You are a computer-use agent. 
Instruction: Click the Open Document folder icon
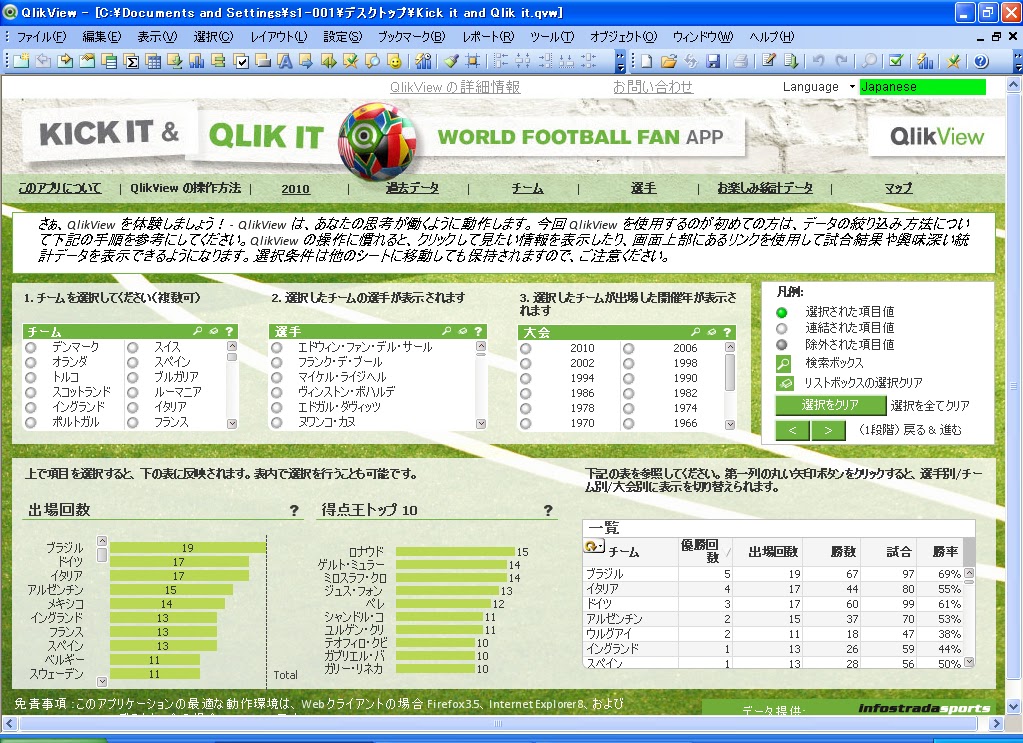pos(668,61)
